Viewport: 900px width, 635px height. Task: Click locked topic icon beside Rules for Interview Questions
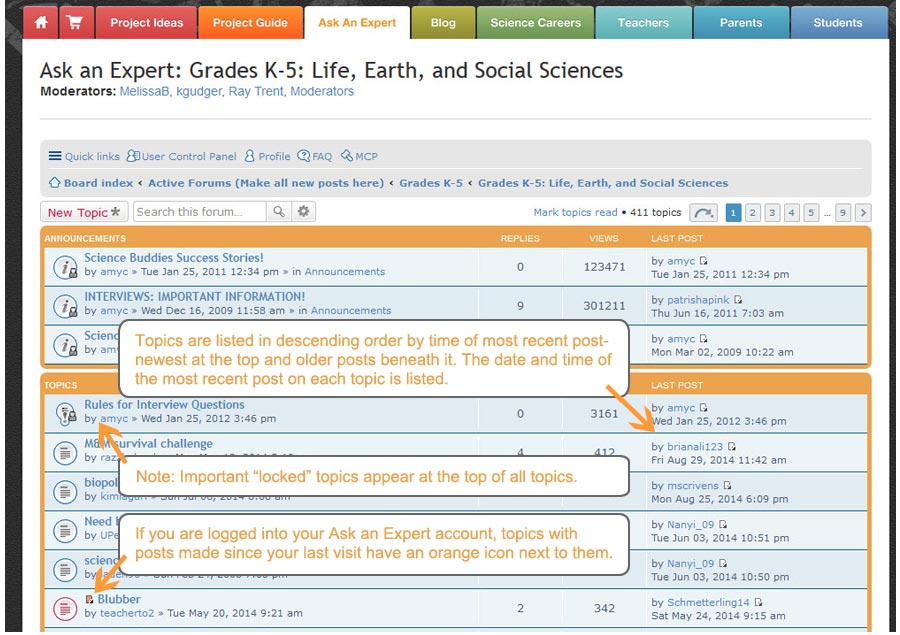[65, 414]
